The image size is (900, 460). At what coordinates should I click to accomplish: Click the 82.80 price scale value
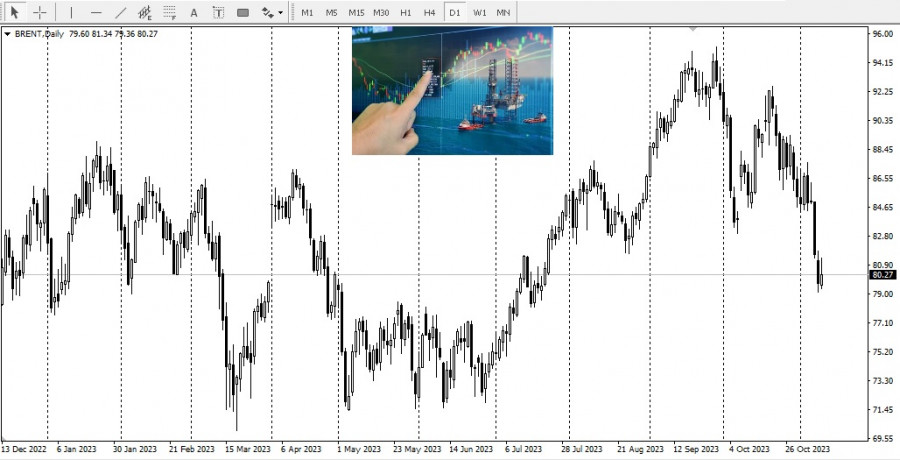882,236
